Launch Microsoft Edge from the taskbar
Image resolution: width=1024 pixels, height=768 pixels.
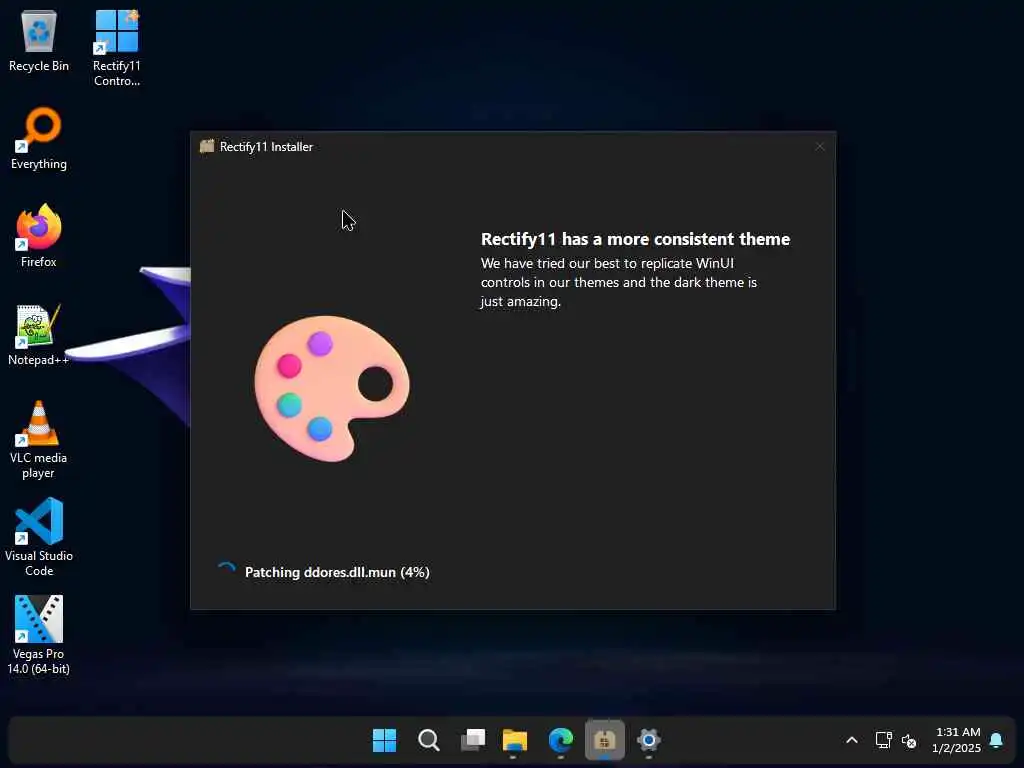[x=560, y=740]
